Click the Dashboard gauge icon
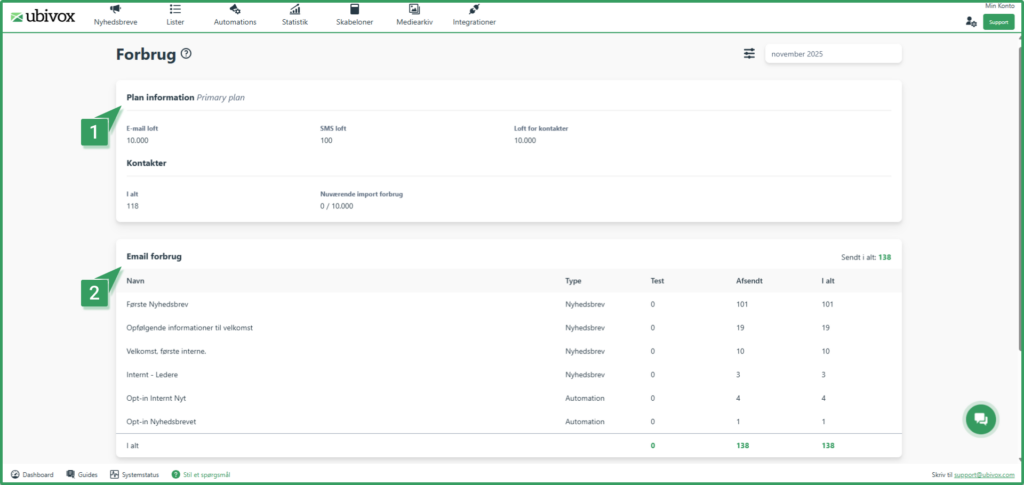This screenshot has width=1024, height=485. (15, 475)
